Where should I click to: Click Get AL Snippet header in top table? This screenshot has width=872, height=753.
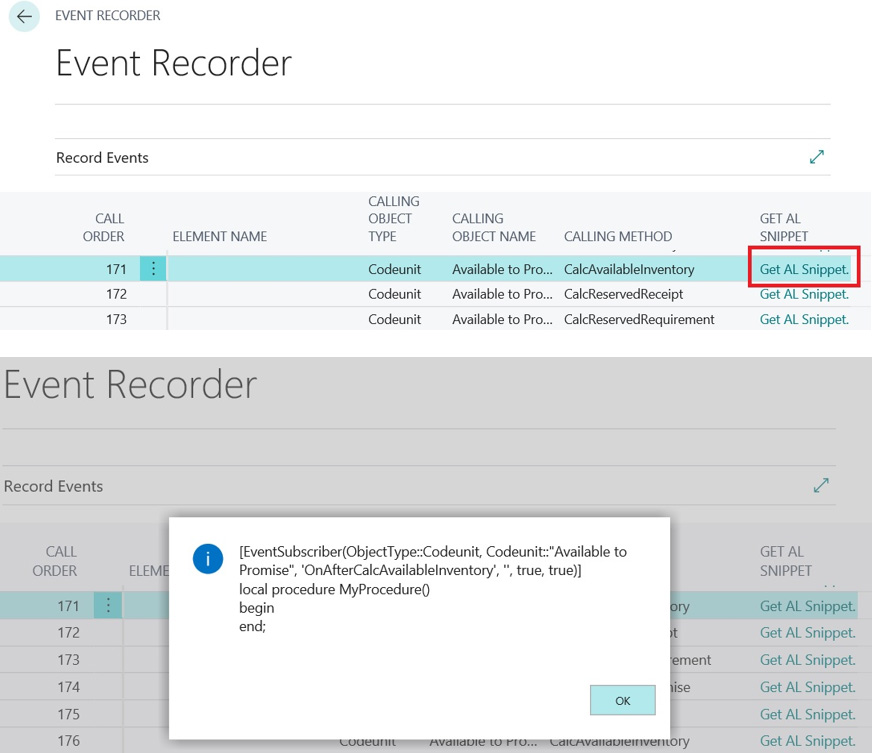point(784,227)
